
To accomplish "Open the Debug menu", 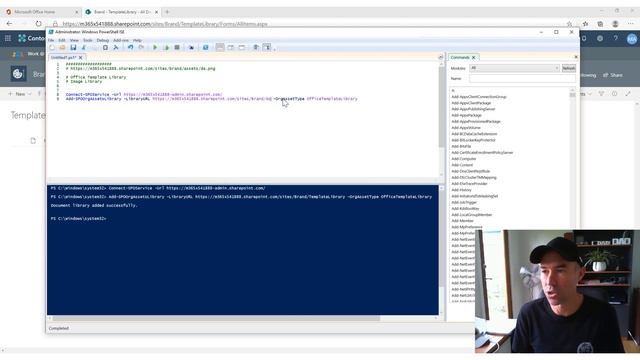I will (x=103, y=40).
